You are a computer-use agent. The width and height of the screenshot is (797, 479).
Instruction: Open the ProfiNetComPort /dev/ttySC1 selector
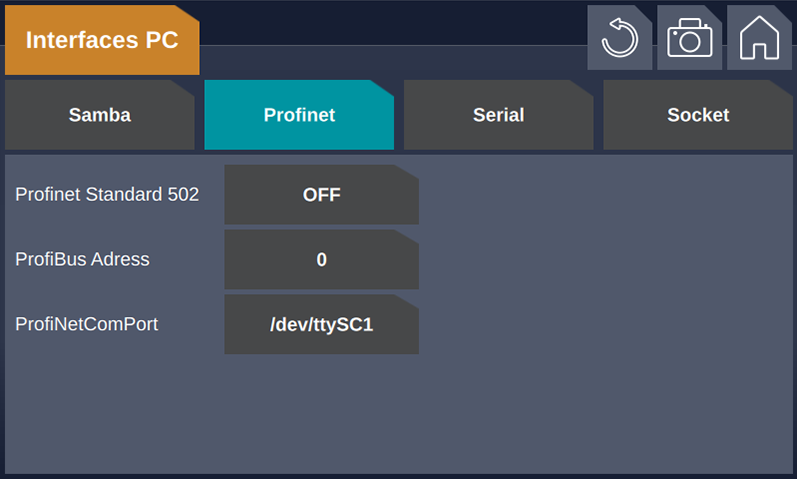pyautogui.click(x=322, y=324)
